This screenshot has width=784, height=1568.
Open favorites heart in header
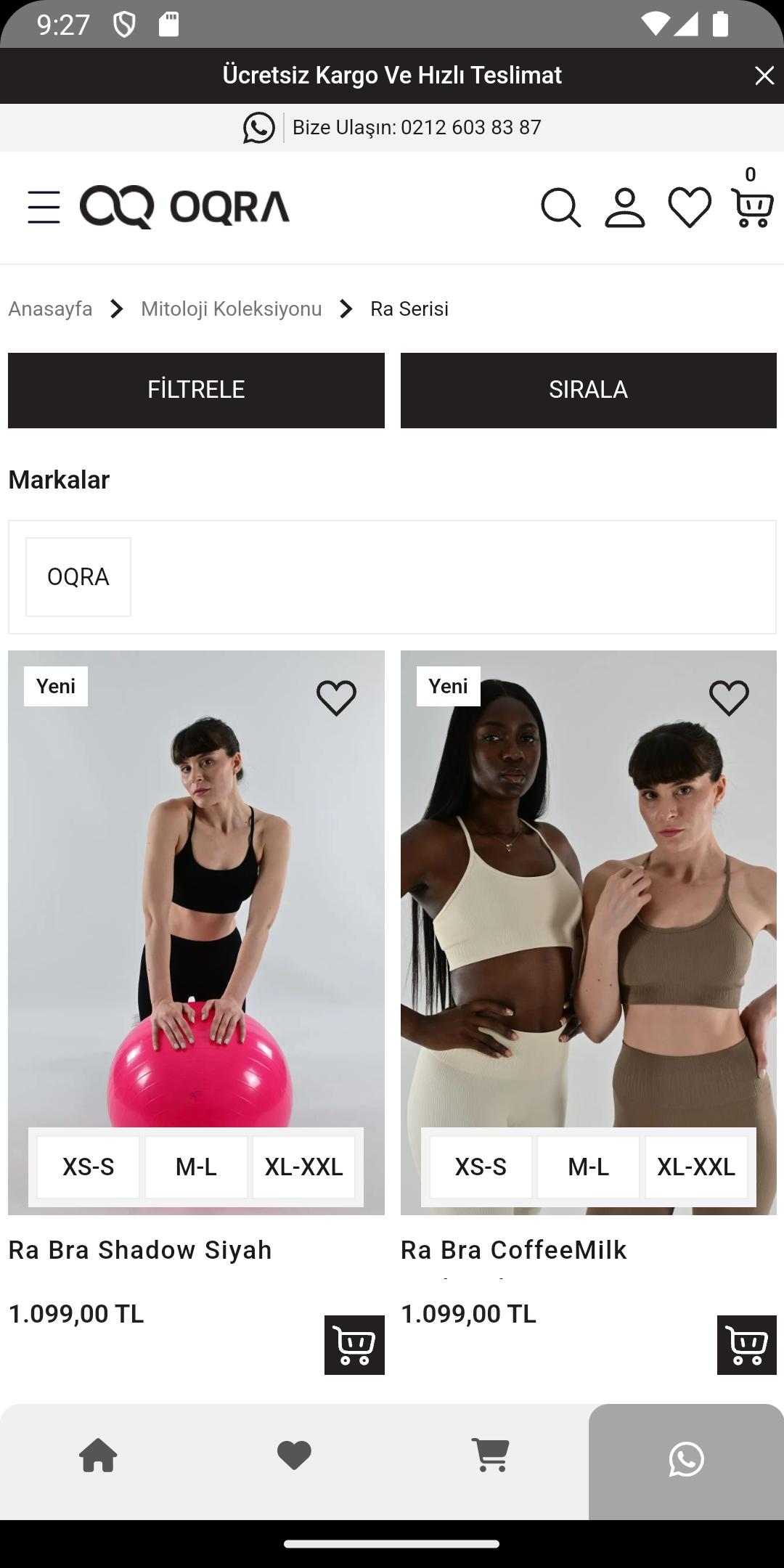coord(690,208)
